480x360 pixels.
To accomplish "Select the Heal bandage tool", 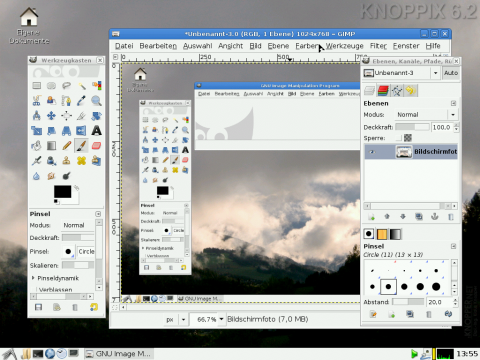I will [82, 161].
